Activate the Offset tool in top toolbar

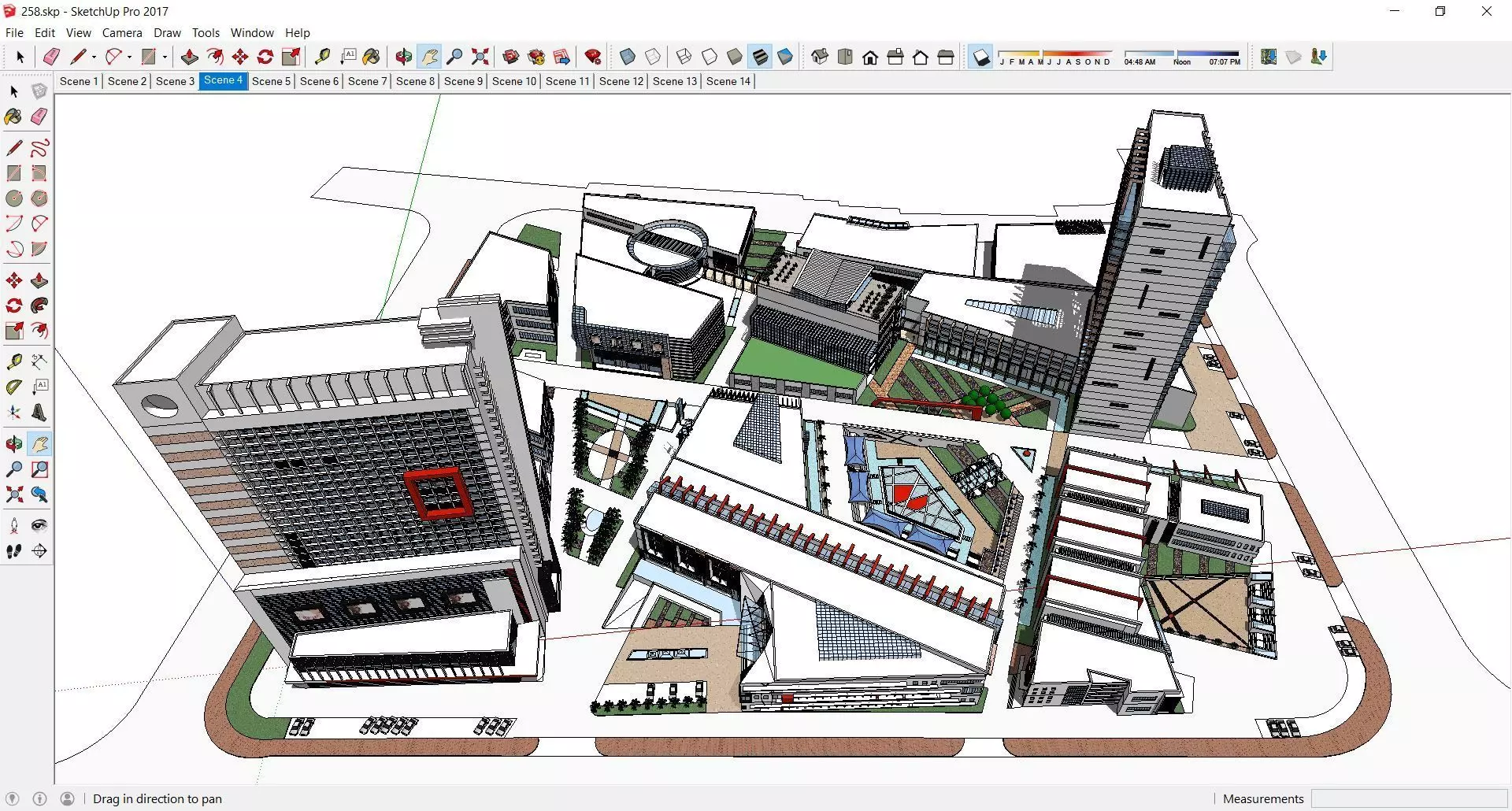[x=214, y=57]
